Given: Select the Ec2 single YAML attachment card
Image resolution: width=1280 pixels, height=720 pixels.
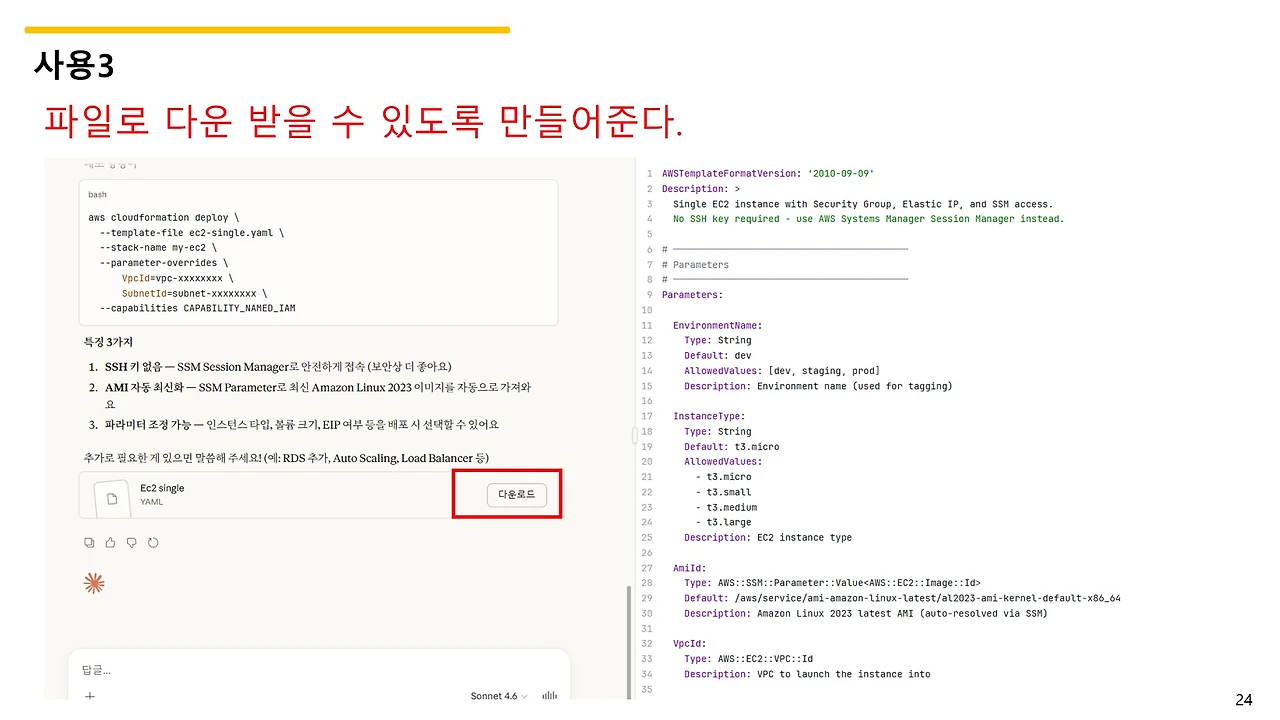Looking at the screenshot, I should 280,493.
